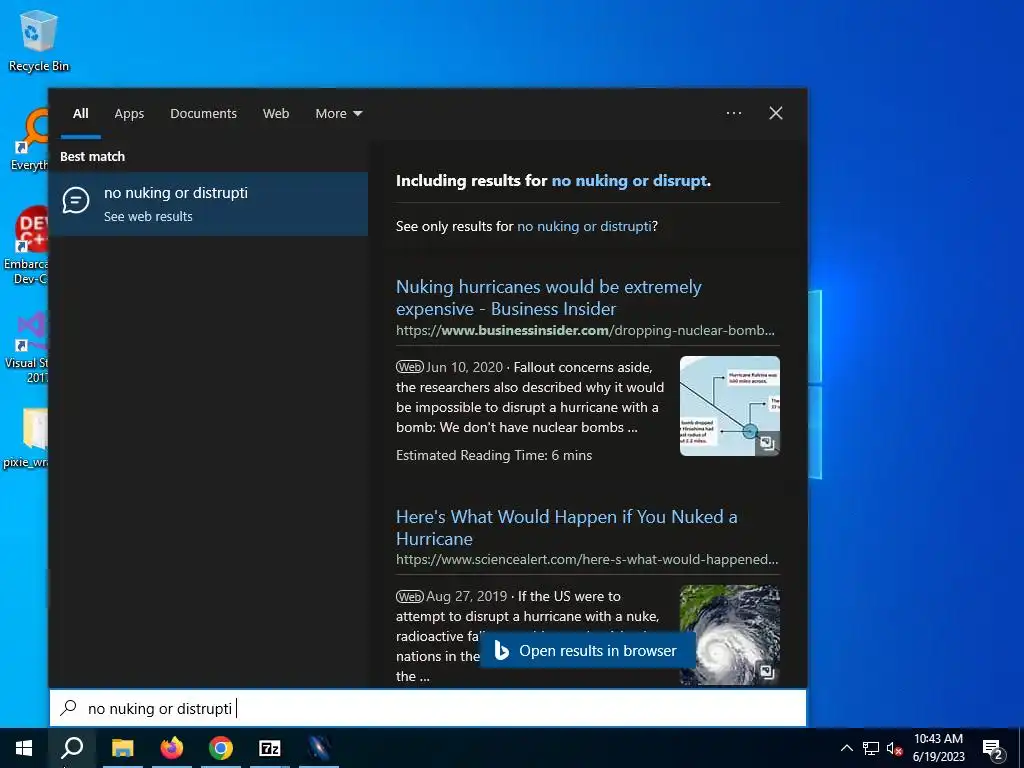
Task: Click the network status tray icon
Action: pos(871,748)
